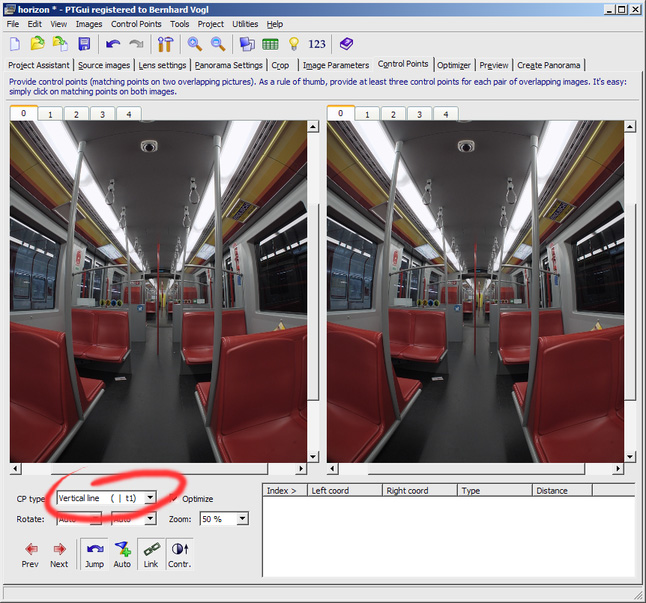
Task: Open the Control Points menu
Action: (136, 23)
